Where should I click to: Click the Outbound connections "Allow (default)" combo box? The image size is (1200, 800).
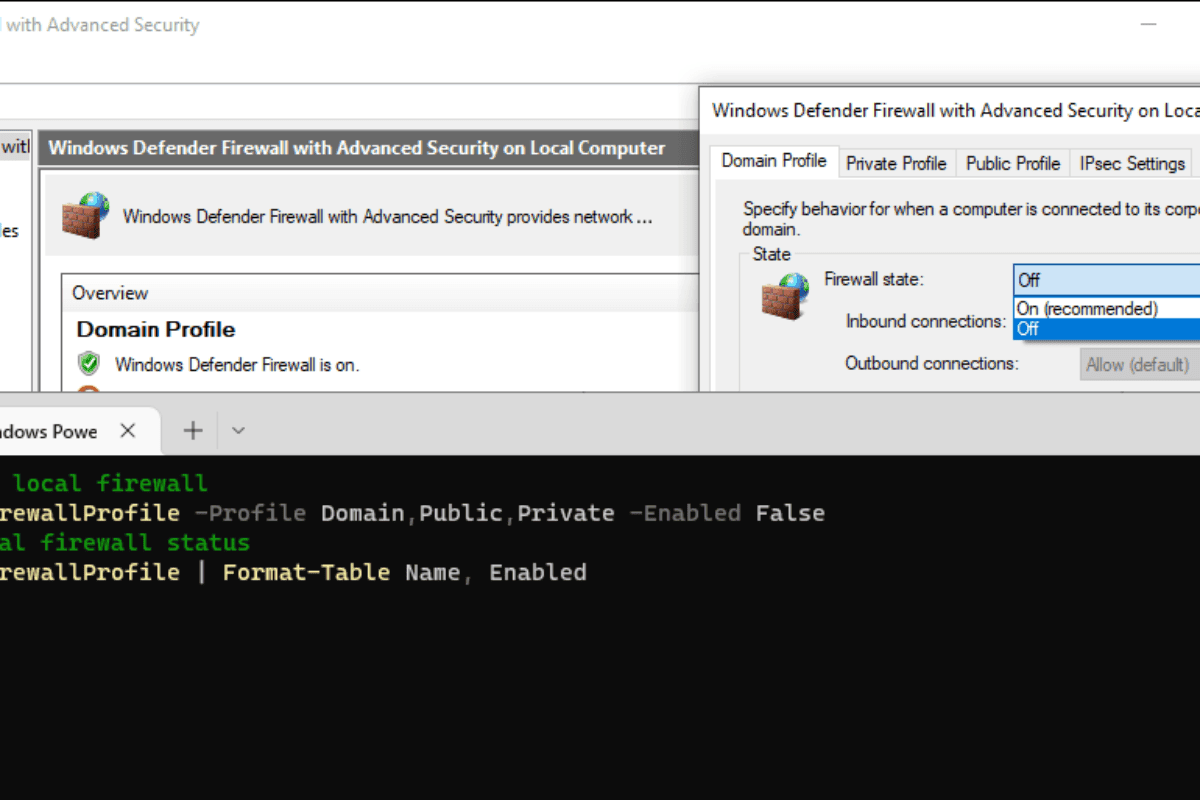pyautogui.click(x=1138, y=364)
